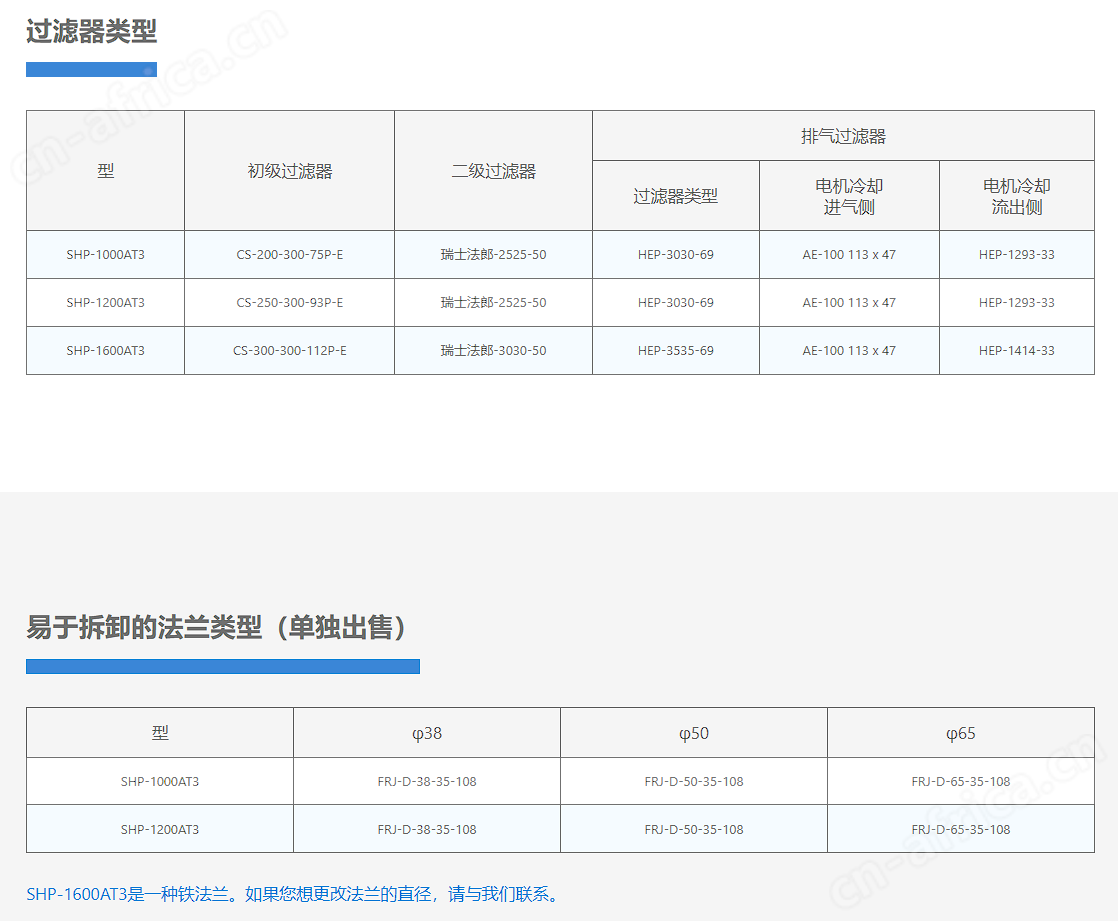Click SHP-1200AT3 in the filter table

tap(106, 302)
